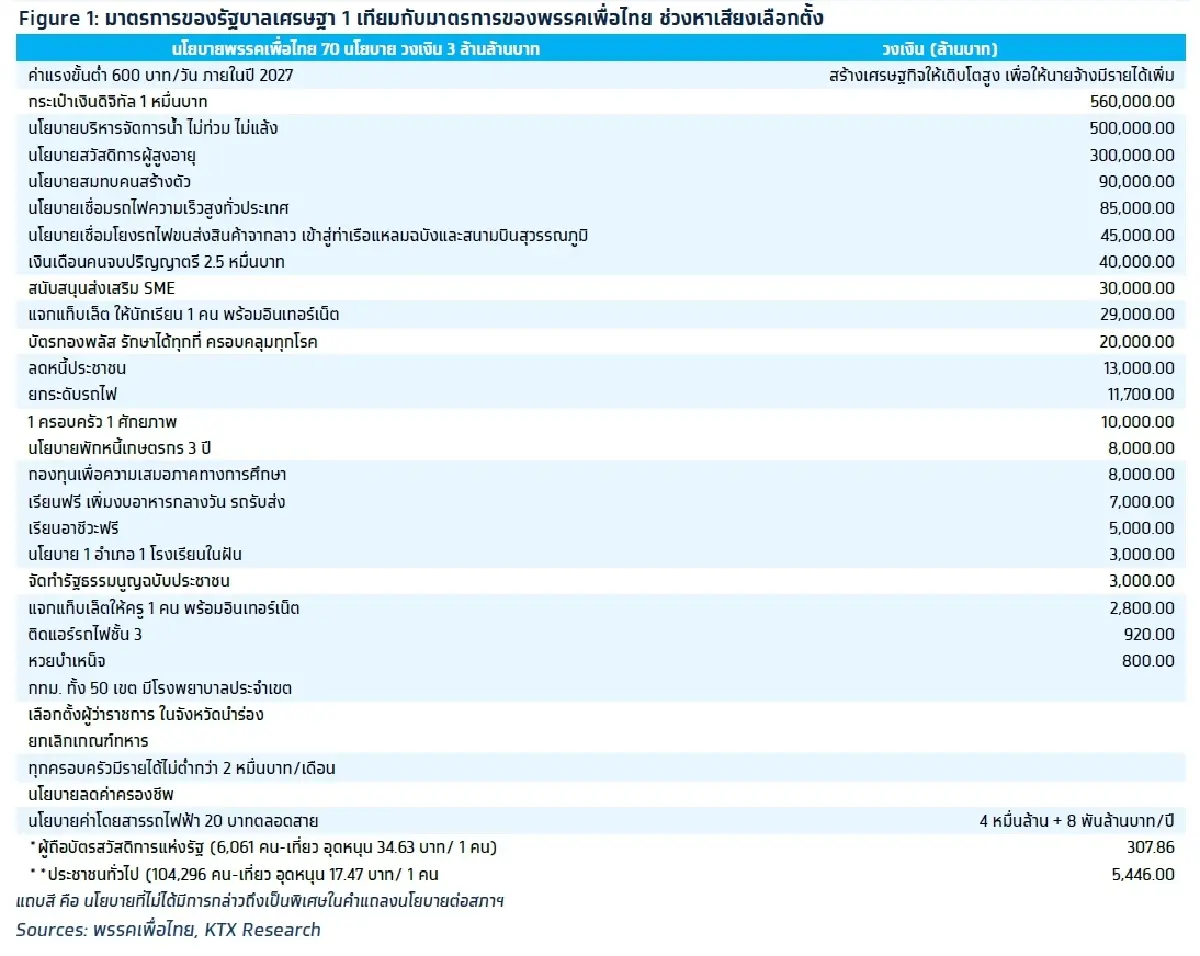Select the "2,800.00" amount
The image size is (1200, 956).
(x=1141, y=608)
